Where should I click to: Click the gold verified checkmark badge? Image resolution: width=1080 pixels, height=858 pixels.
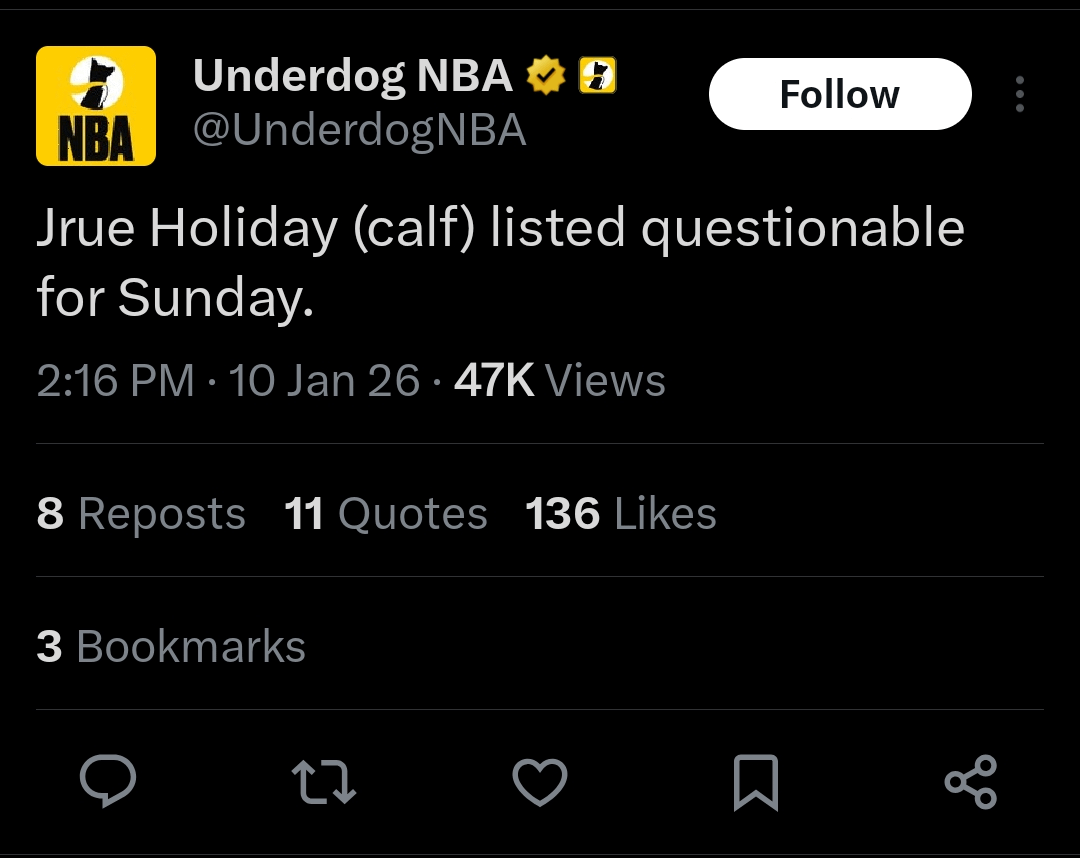point(545,73)
